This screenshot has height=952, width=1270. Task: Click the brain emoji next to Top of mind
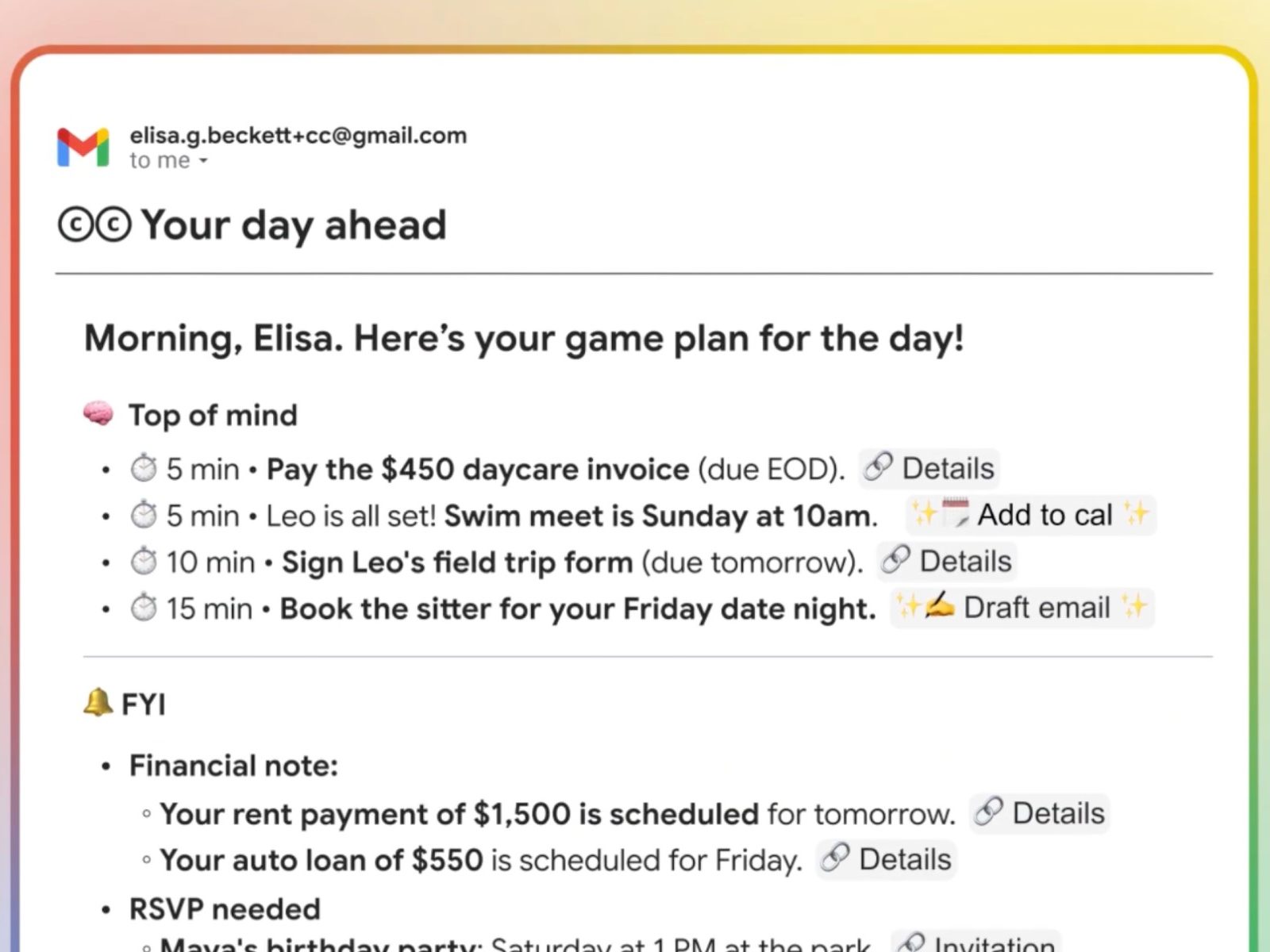[98, 413]
